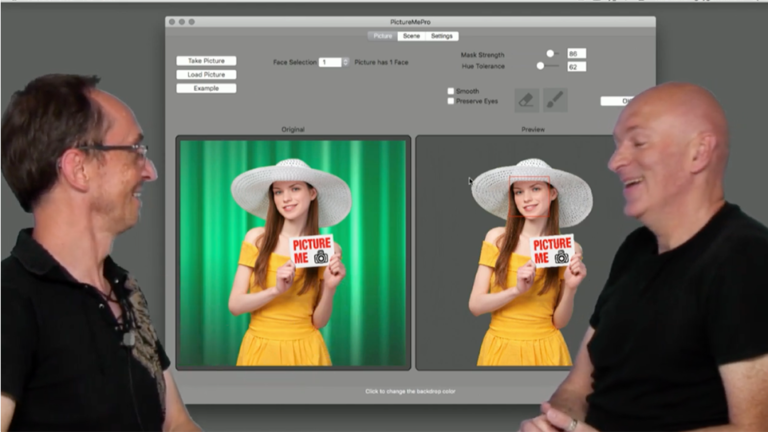Click the red face-detection box in Preview
768x432 pixels.
pyautogui.click(x=530, y=182)
